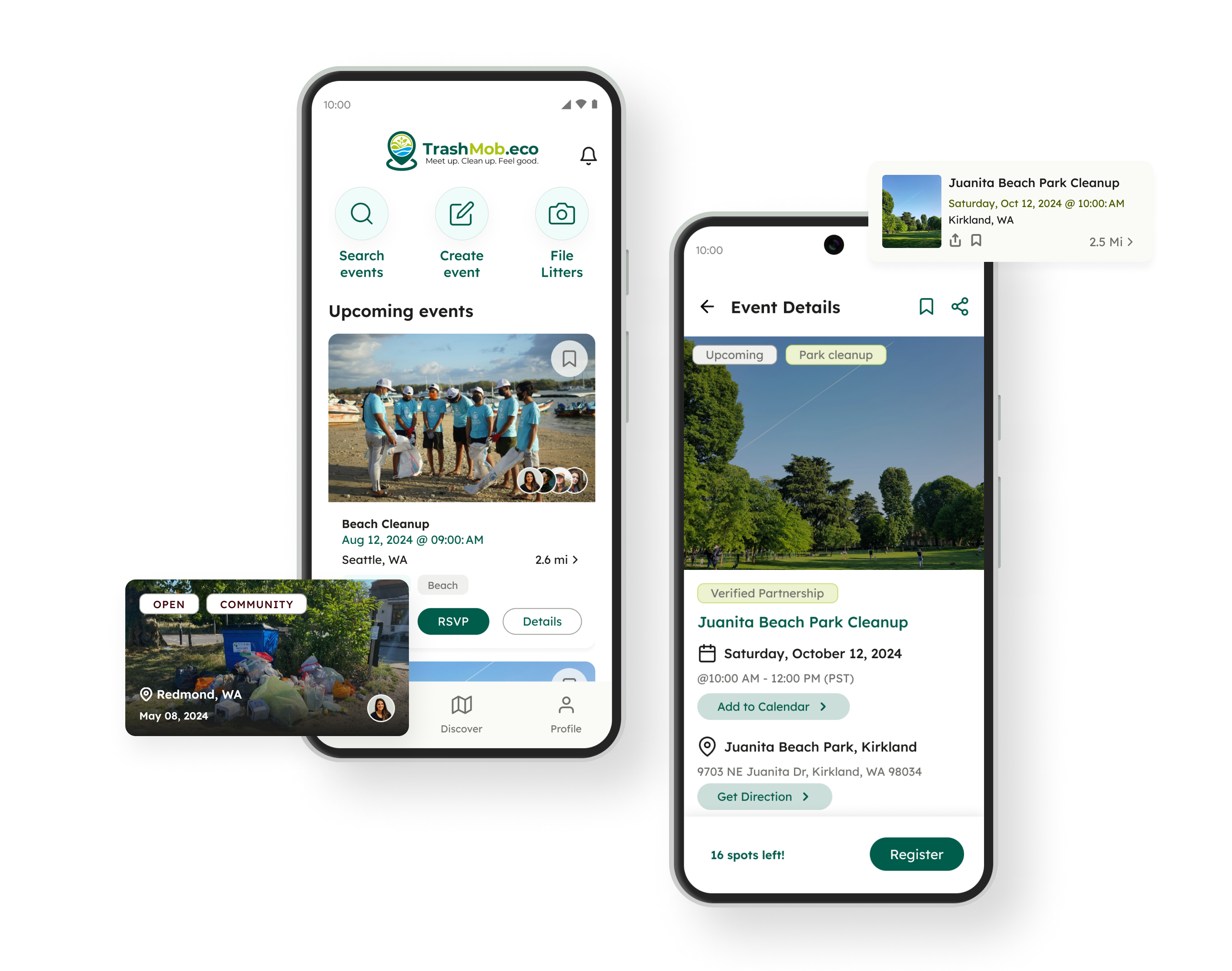
Task: Tap the bookmark icon on Beach Cleanup card
Action: click(570, 358)
